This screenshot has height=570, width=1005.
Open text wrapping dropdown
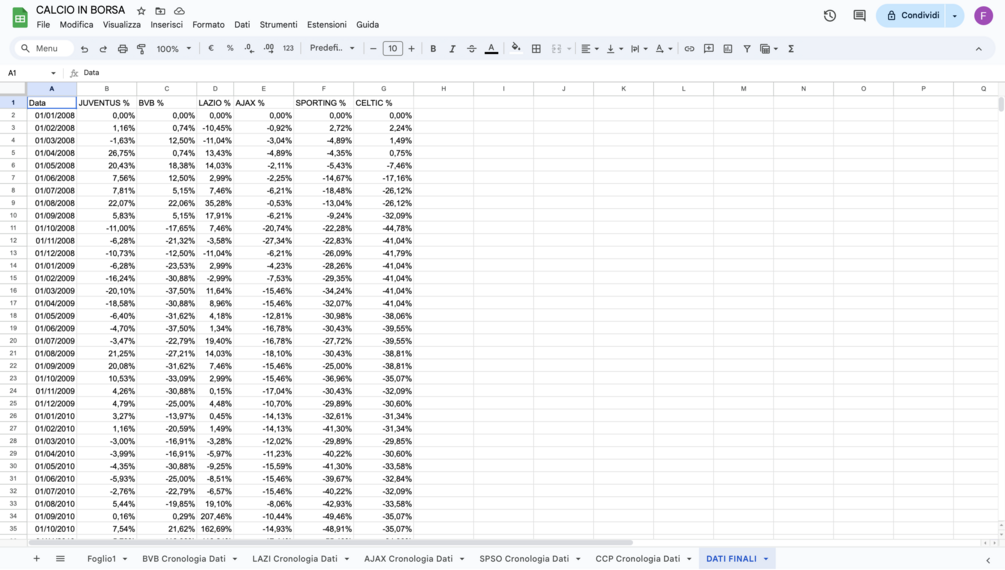(x=639, y=49)
